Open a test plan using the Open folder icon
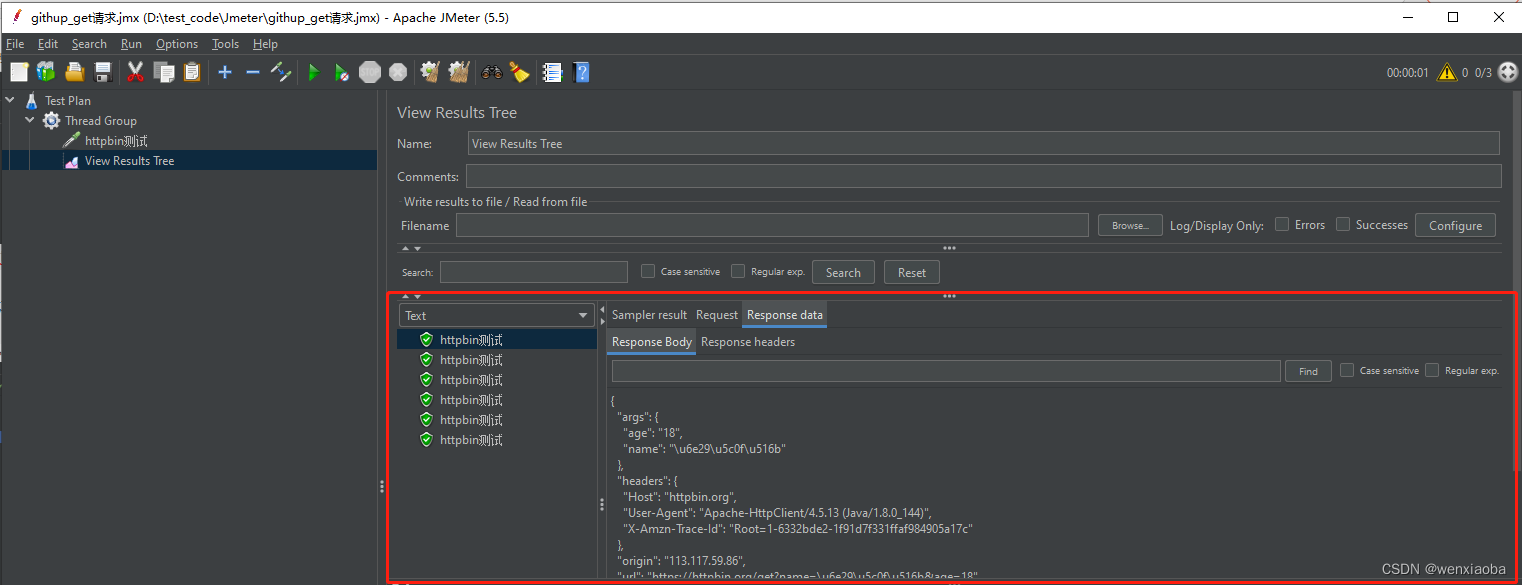1522x585 pixels. coord(74,72)
